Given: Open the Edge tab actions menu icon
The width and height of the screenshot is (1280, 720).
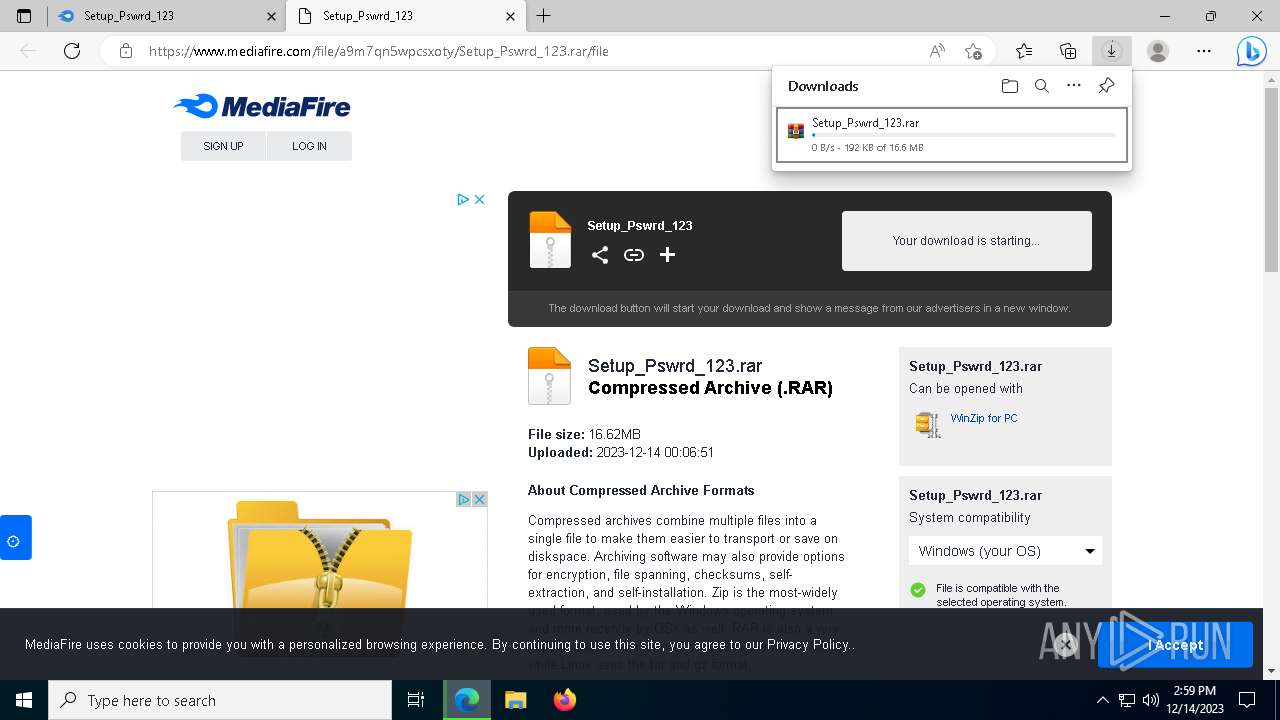Looking at the screenshot, I should pyautogui.click(x=24, y=16).
